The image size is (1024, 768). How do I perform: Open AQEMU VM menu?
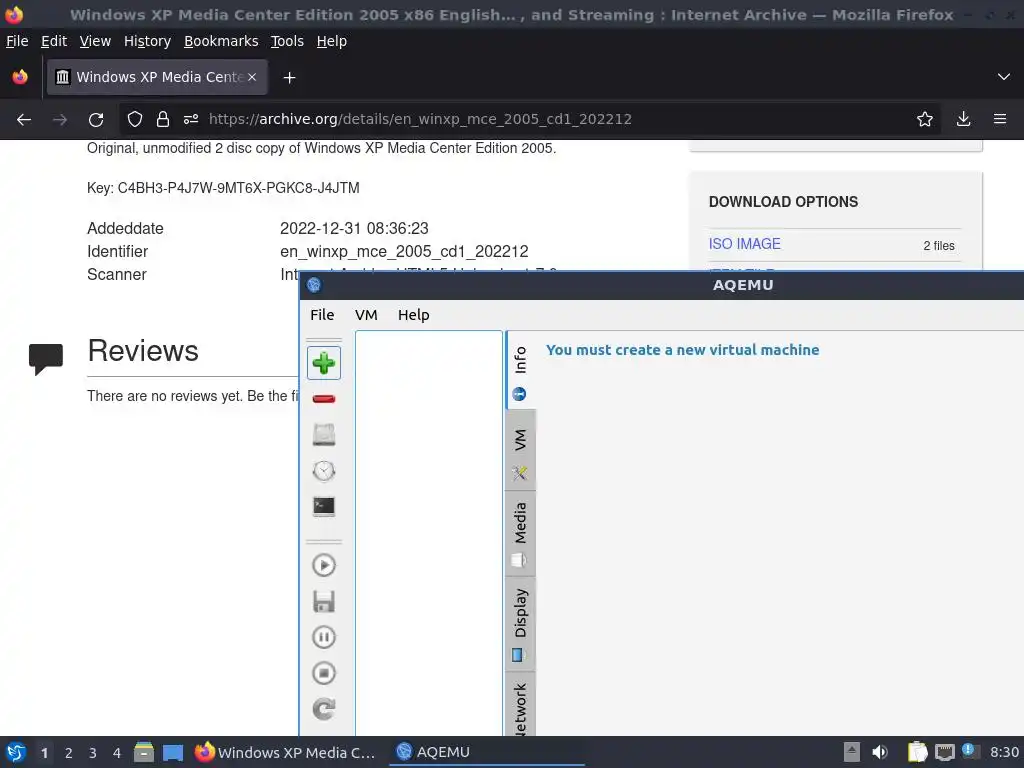point(366,315)
